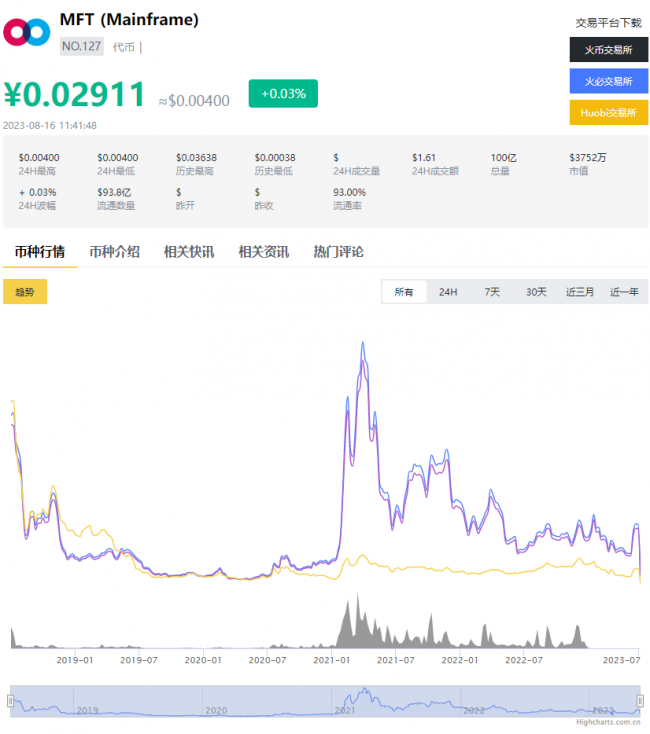Click the 2019-01 x-axis label
The height and width of the screenshot is (734, 650).
pyautogui.click(x=75, y=660)
